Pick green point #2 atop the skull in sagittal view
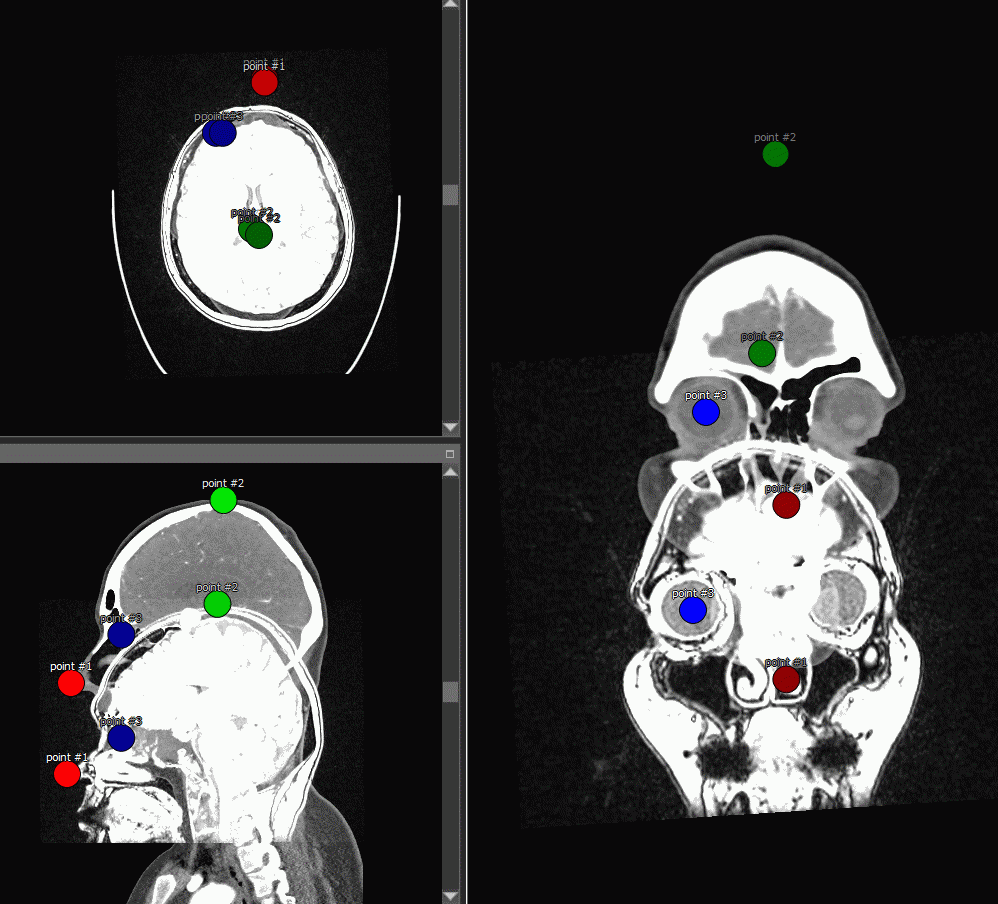998x904 pixels. click(223, 500)
